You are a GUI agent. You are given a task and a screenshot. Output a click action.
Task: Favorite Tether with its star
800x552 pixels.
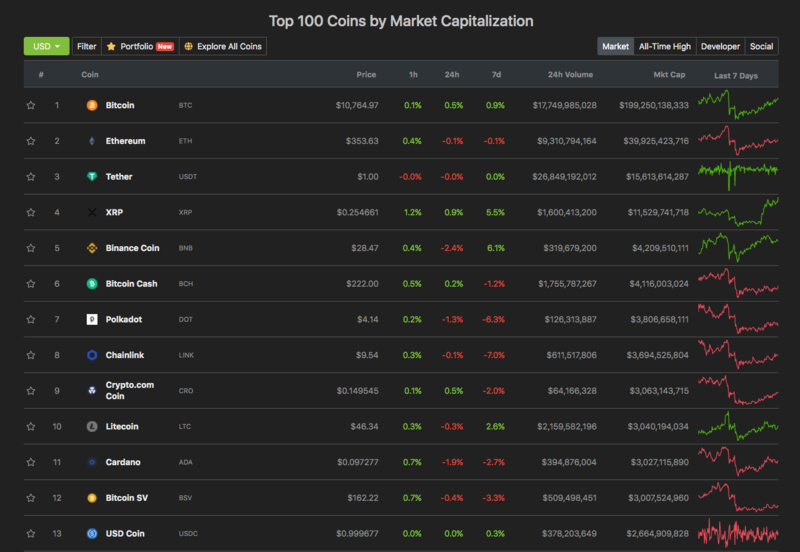[x=31, y=177]
